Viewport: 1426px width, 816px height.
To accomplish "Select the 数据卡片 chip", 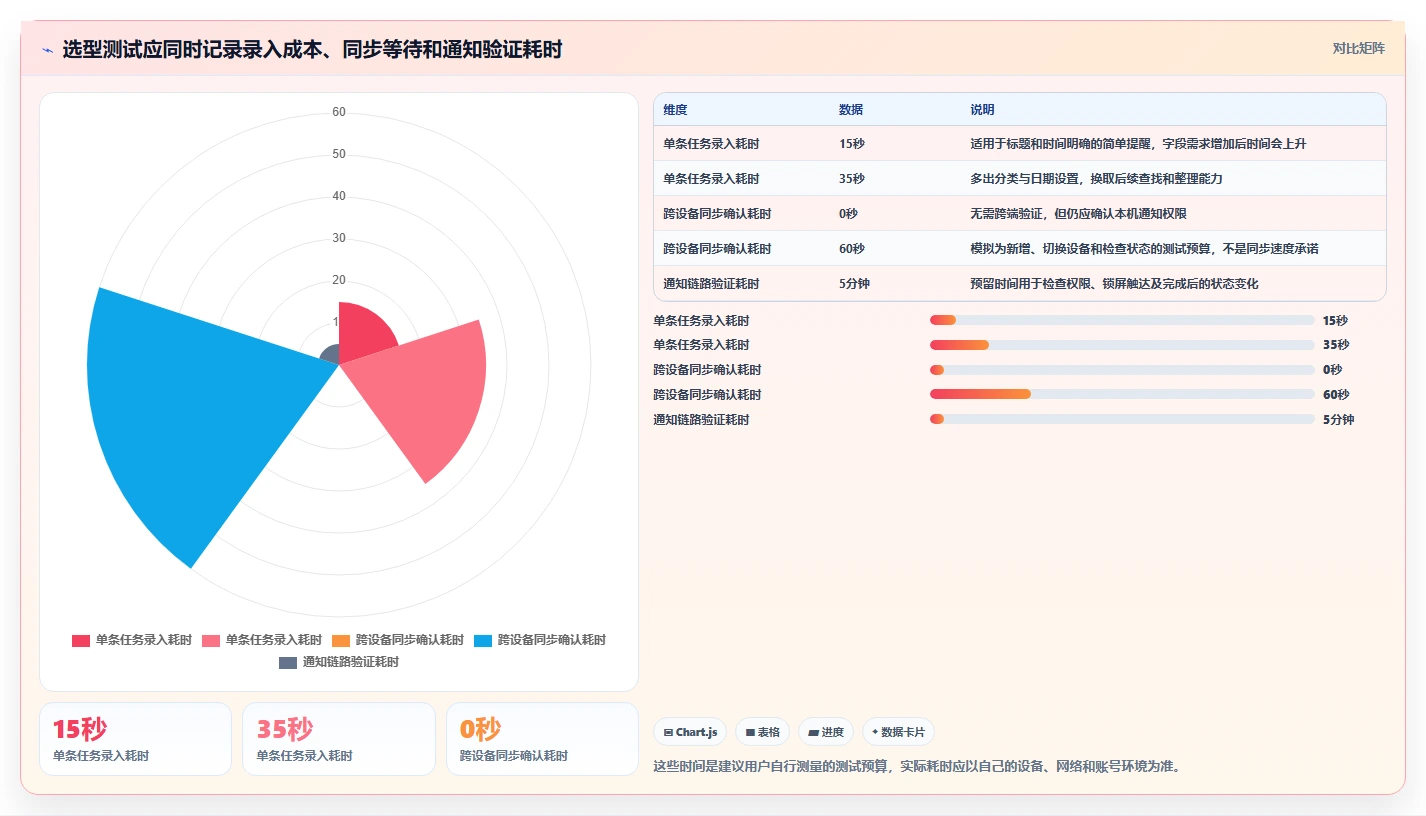I will point(898,732).
